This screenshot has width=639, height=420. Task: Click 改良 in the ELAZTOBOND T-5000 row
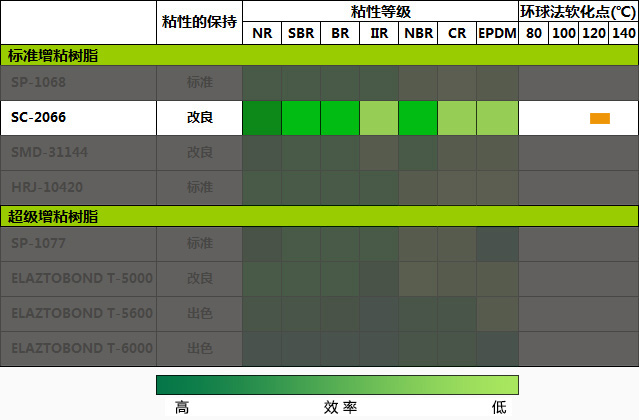click(x=200, y=279)
